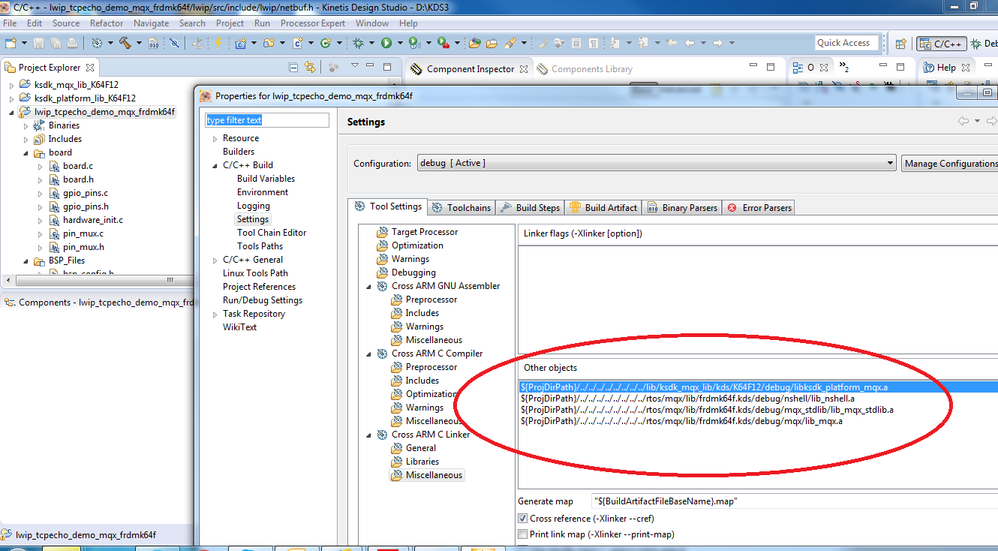The image size is (998, 551).
Task: Select the lib_mqx_stdlib.a object entry
Action: coord(706,410)
